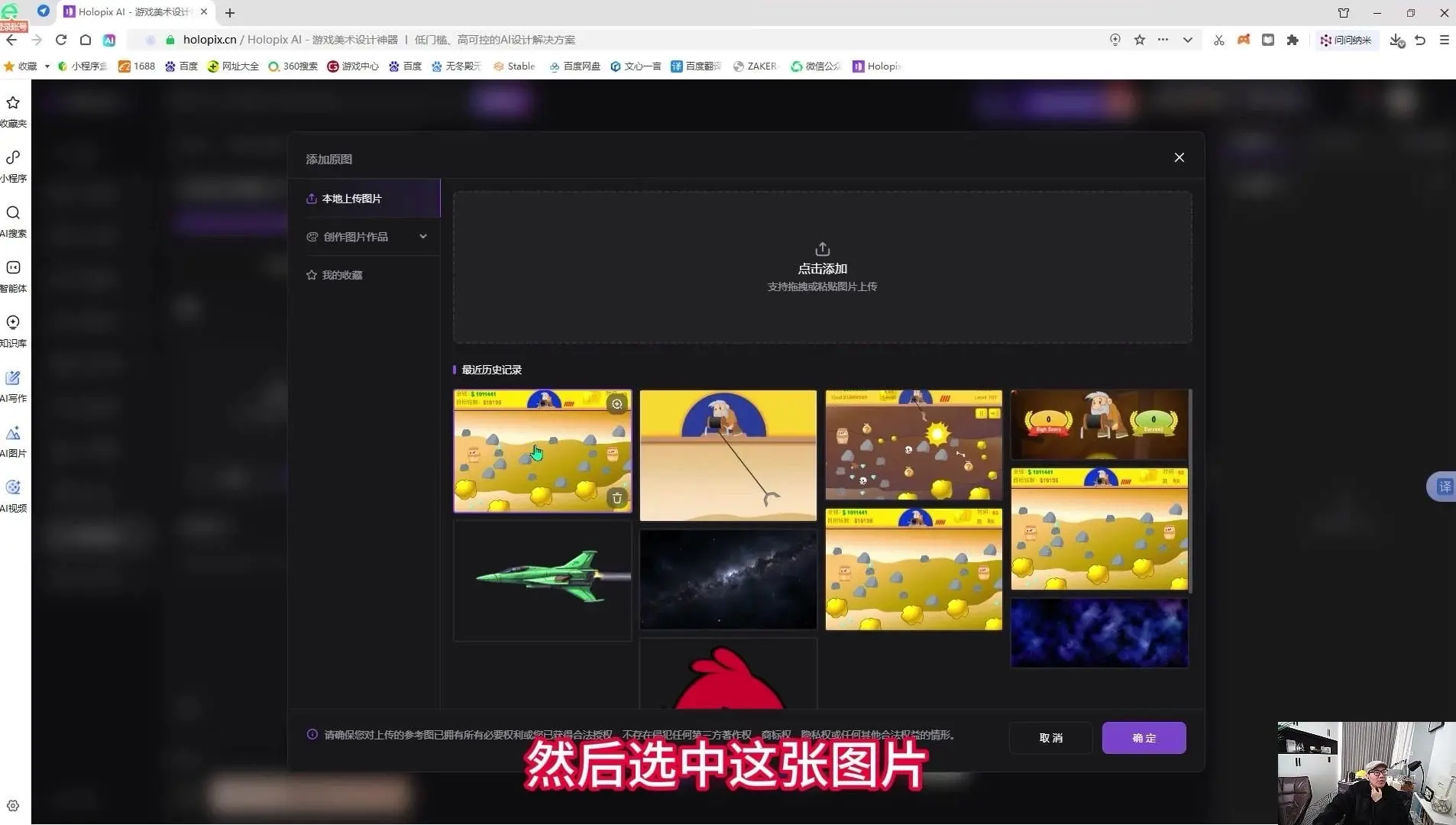Delete first history image via trash icon
This screenshot has height=825, width=1456.
pos(617,498)
